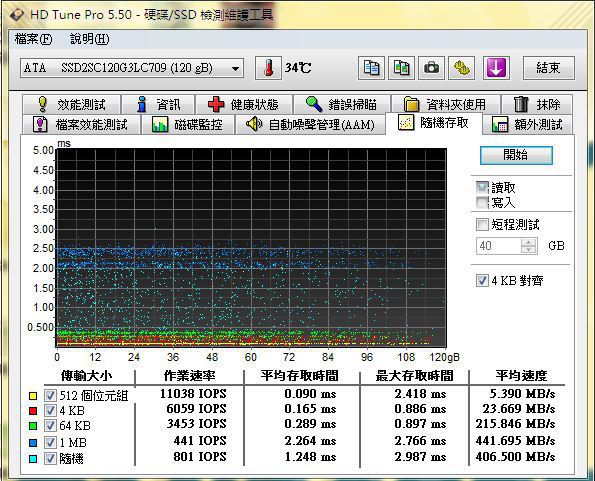The width and height of the screenshot is (595, 481).
Task: Toggle the 4 KB 對齊 alignment checkbox
Action: pyautogui.click(x=482, y=281)
